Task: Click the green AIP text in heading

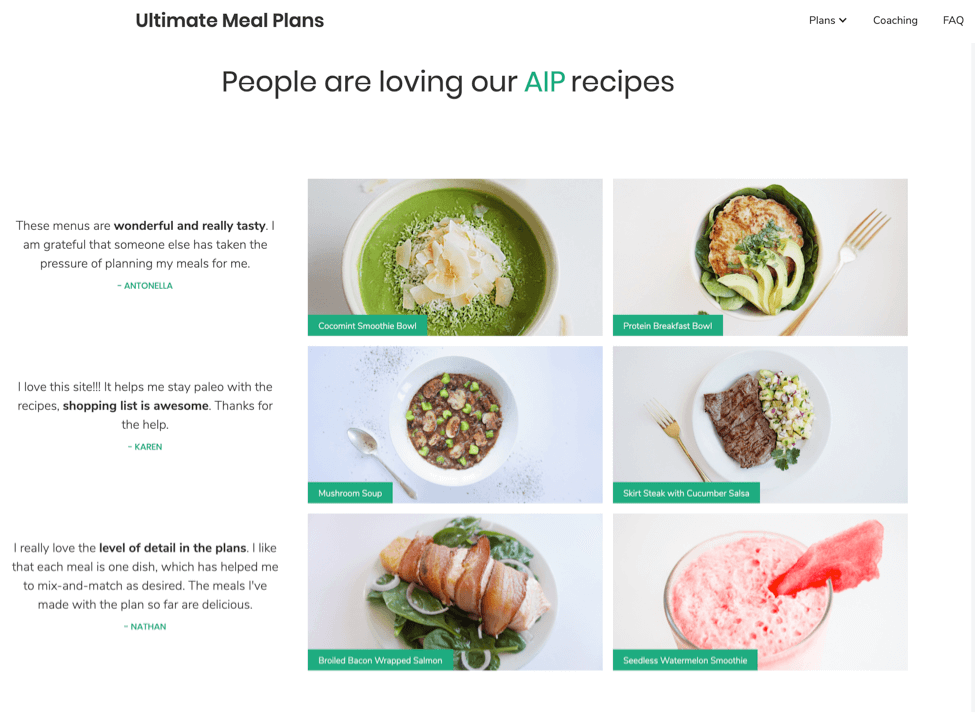Action: tap(544, 82)
